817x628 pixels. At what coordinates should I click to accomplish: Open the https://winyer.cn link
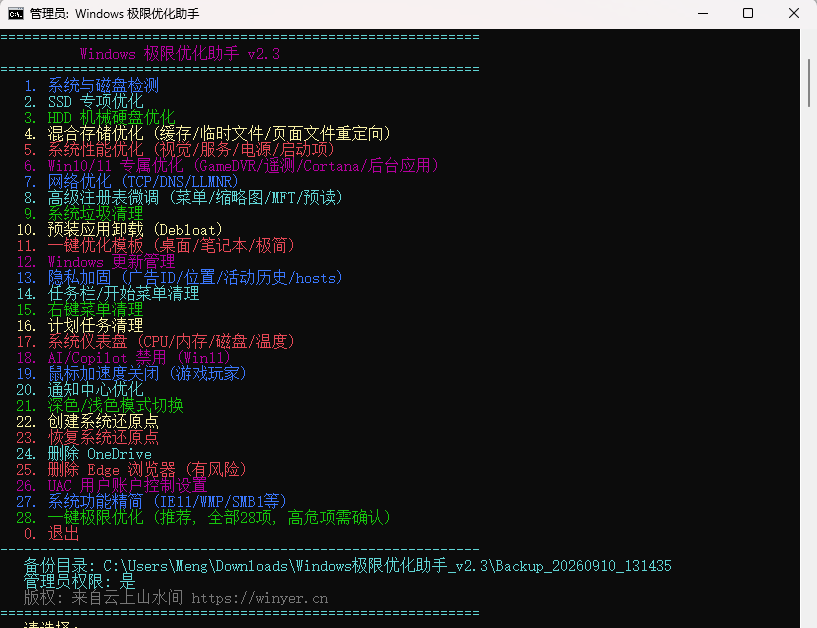pos(259,599)
